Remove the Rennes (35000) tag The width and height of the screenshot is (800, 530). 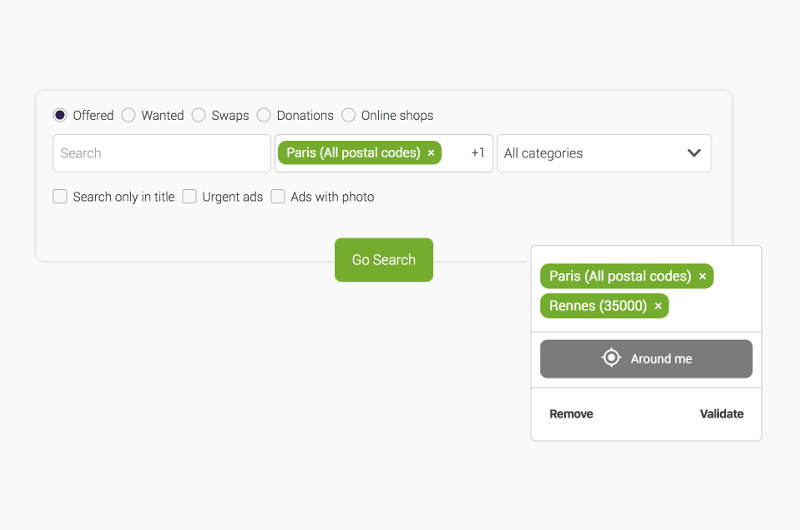coord(658,306)
